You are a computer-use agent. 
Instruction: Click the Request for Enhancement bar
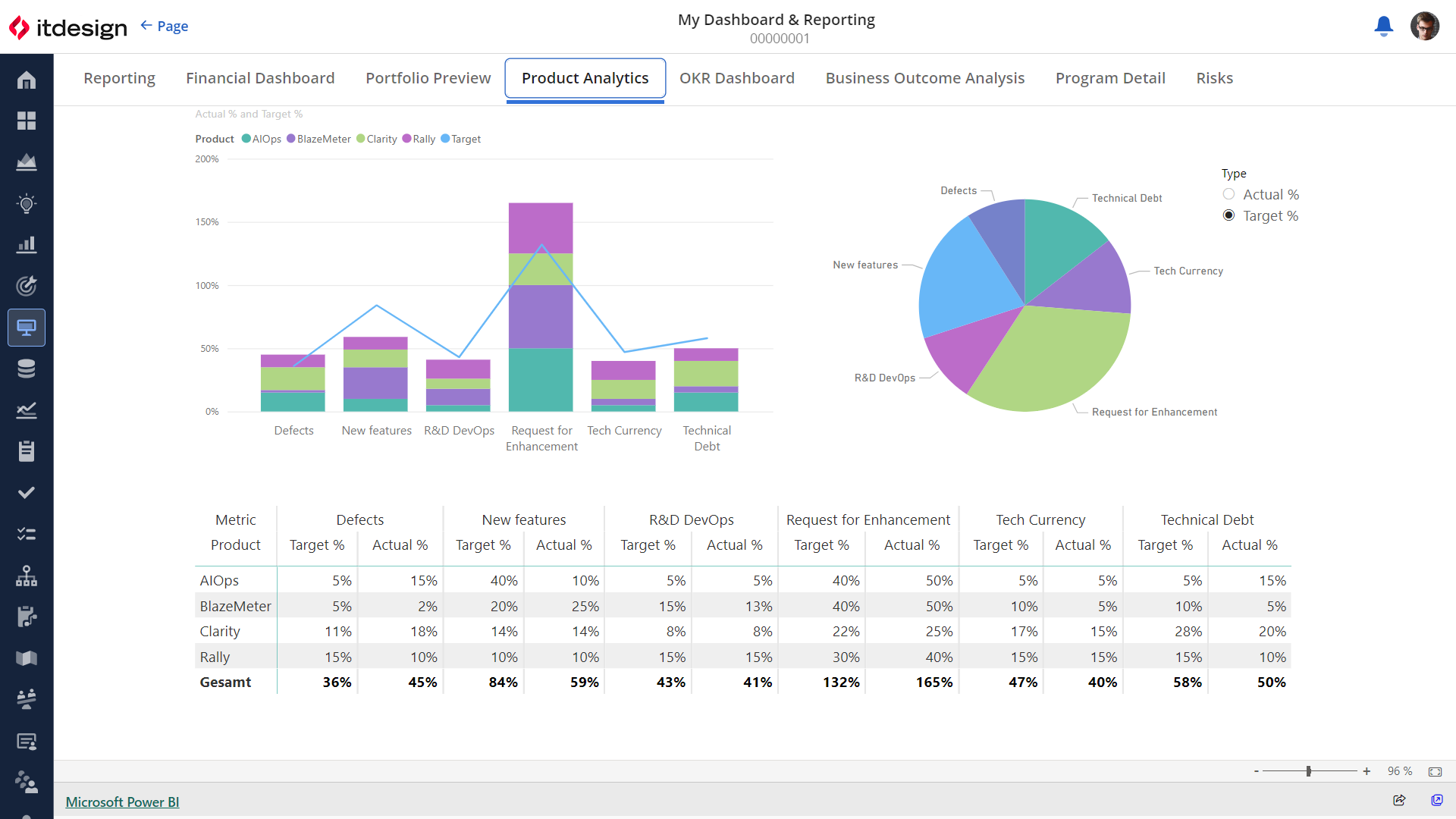[541, 307]
